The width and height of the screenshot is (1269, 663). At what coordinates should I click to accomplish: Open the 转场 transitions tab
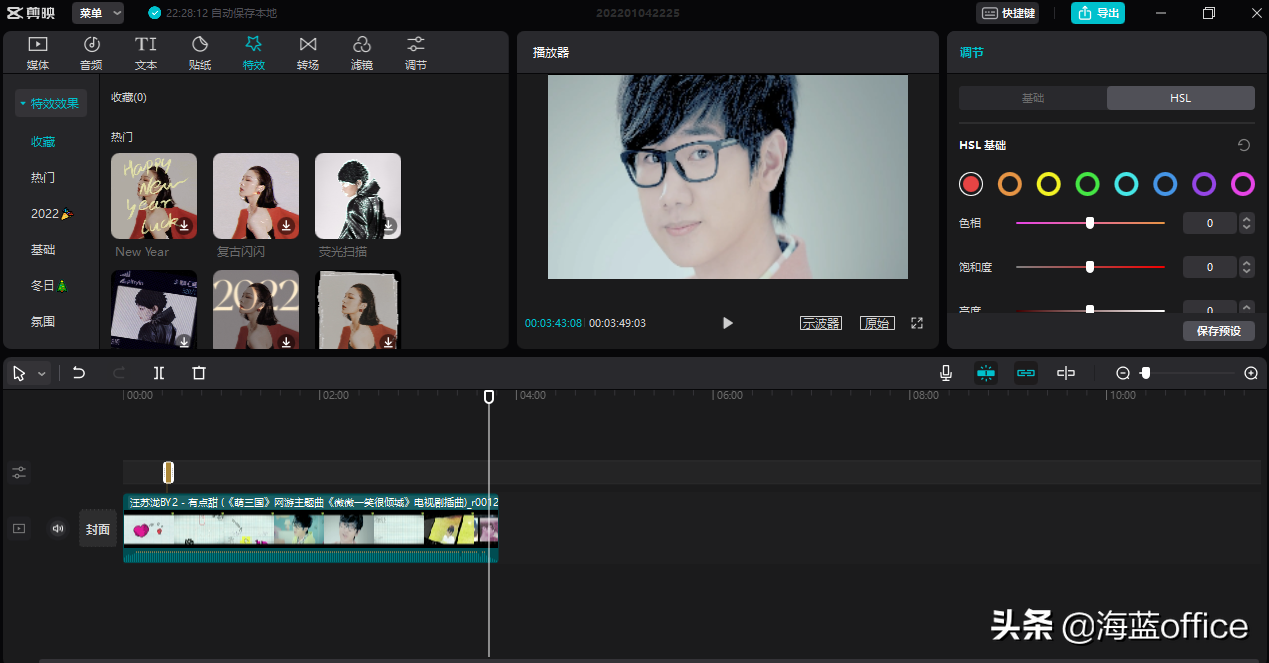308,52
